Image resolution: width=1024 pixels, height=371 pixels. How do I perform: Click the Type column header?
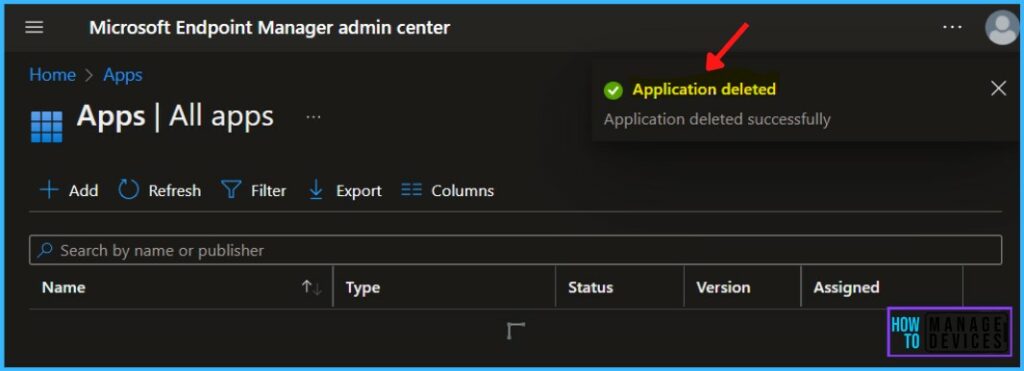click(362, 287)
